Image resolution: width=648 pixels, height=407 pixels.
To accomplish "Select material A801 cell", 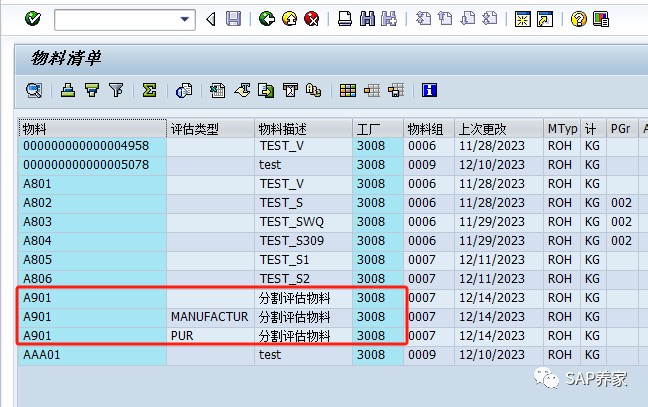I will 92,184.
